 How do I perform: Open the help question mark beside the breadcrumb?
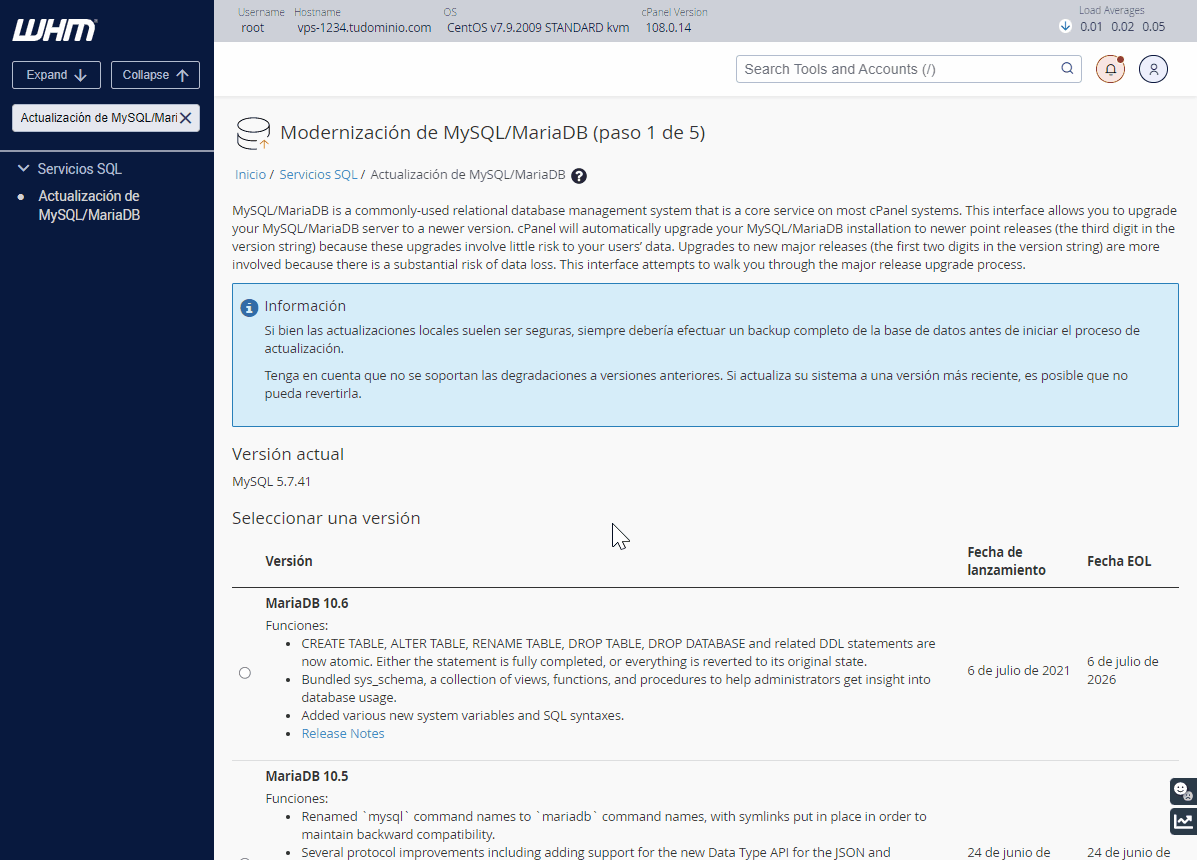tap(579, 176)
